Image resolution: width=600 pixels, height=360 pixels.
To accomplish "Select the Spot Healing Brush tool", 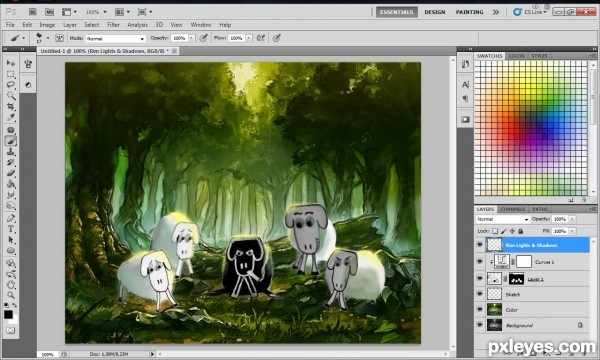I will pyautogui.click(x=11, y=130).
